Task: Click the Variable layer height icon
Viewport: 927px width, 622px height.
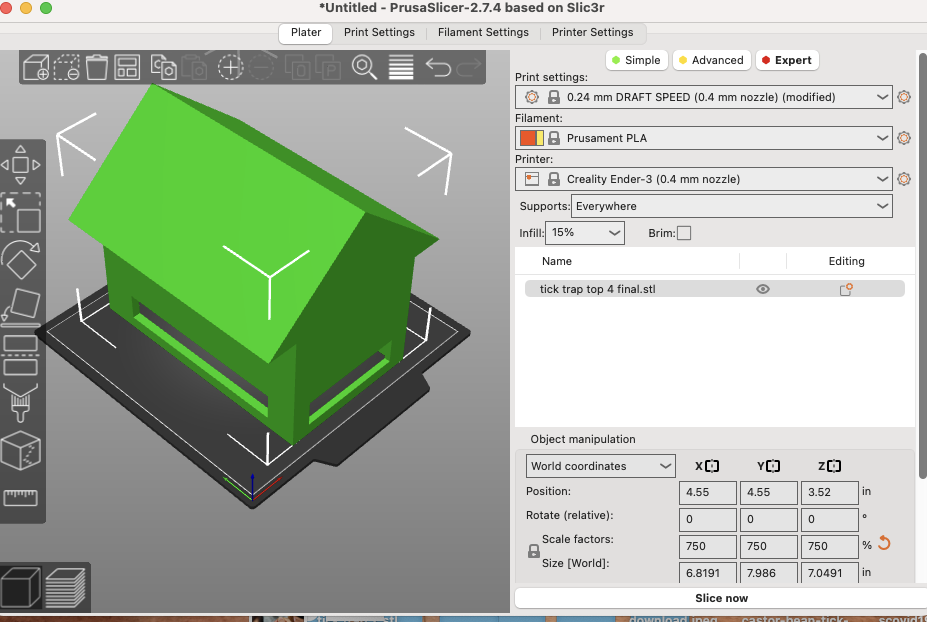Action: (401, 67)
